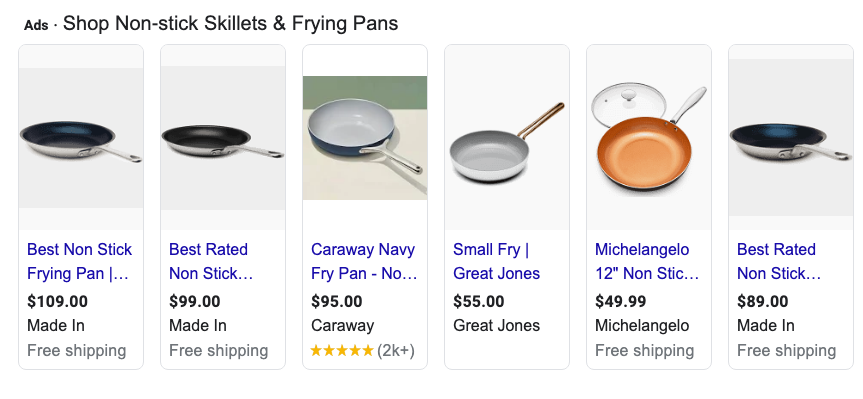Viewport: 863px width, 399px height.
Task: Open the Caraway Navy Fry Pan link
Action: point(364,261)
